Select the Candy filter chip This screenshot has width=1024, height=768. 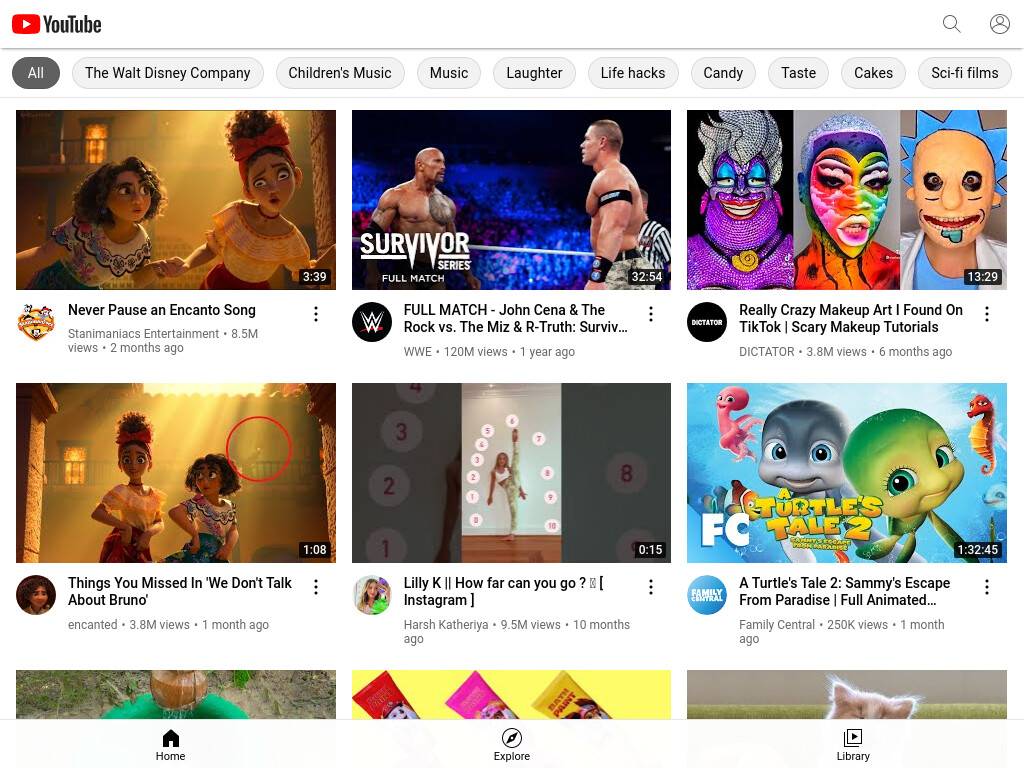point(723,73)
